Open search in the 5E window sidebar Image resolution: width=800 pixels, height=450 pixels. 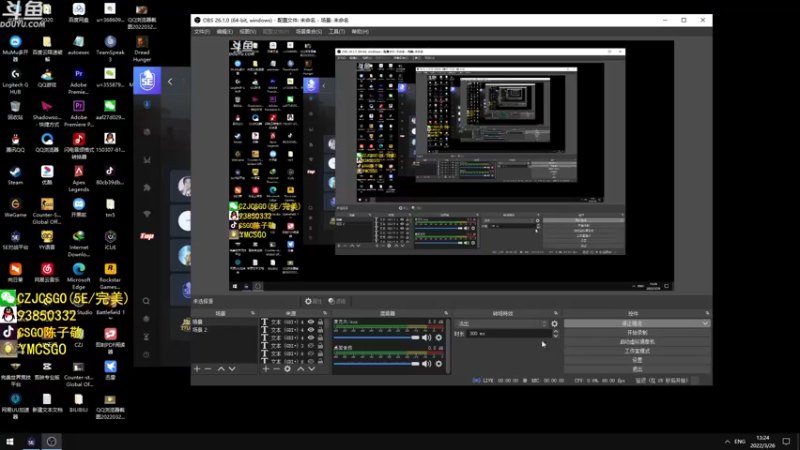tap(146, 301)
